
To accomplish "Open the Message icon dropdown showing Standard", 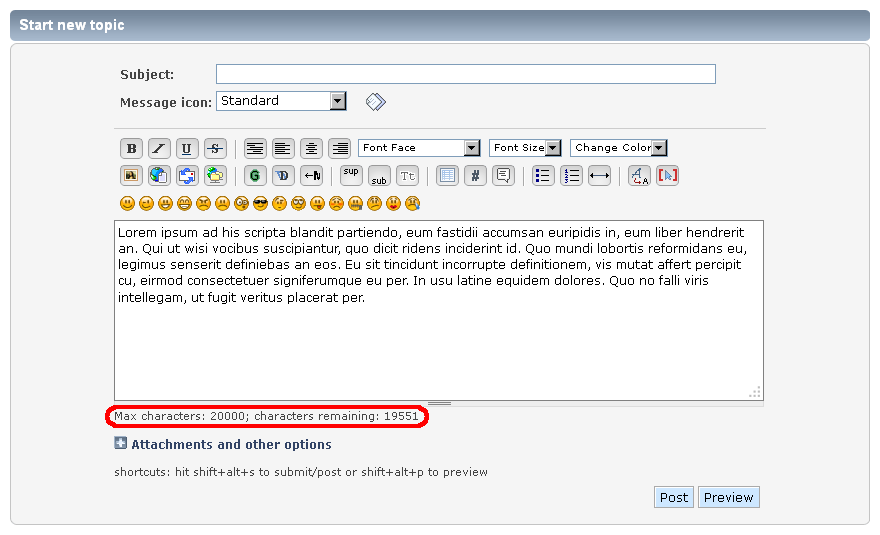I will click(x=281, y=101).
